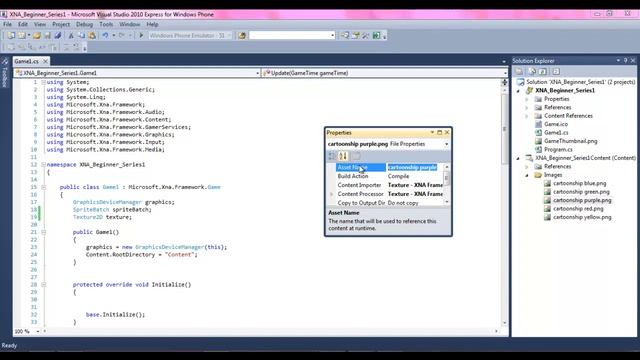The width and height of the screenshot is (640, 360).
Task: Close the Game1.cs tab
Action: pos(45,61)
